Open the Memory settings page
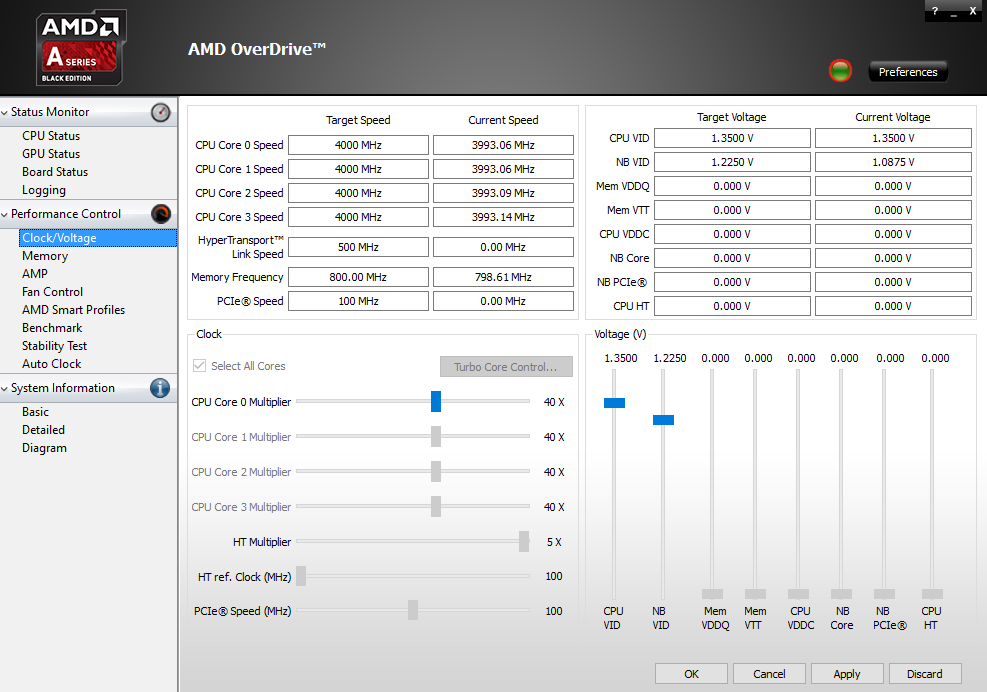This screenshot has height=692, width=987. pos(45,256)
